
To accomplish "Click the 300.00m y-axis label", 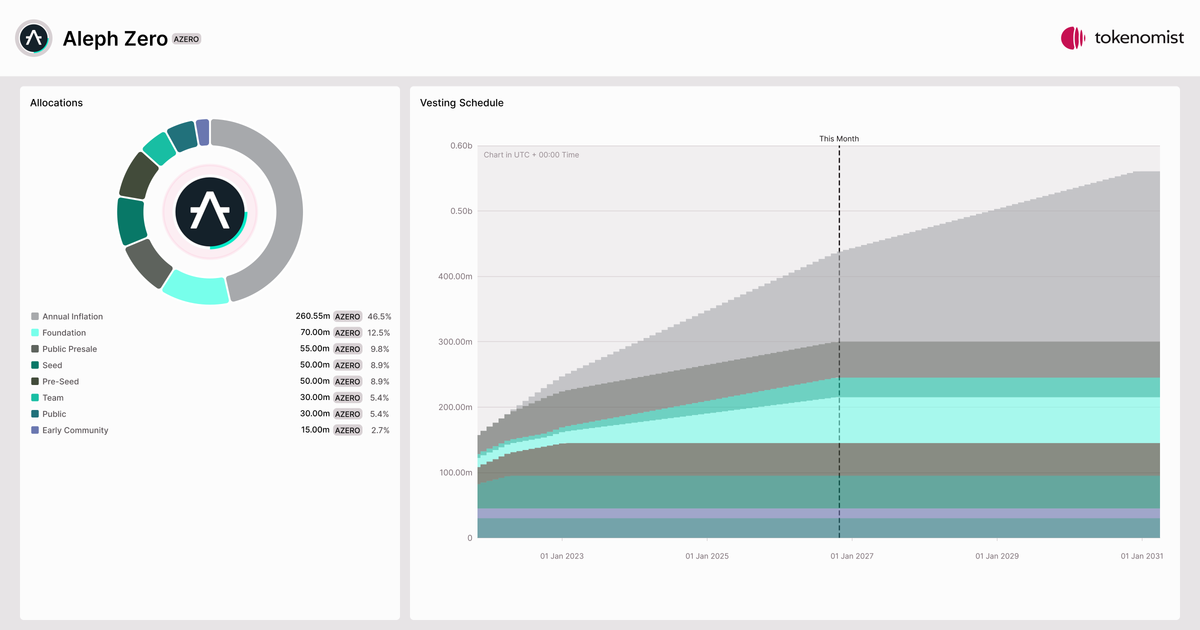I will point(455,342).
